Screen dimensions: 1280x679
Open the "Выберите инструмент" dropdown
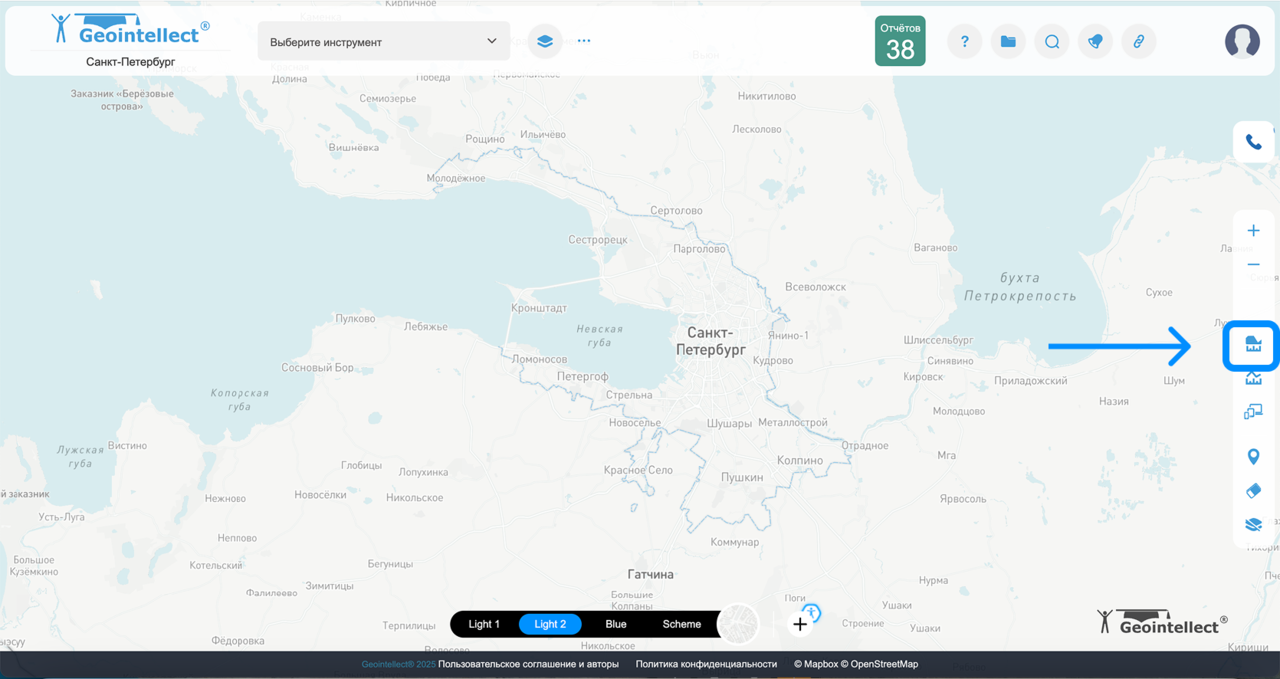coord(383,42)
